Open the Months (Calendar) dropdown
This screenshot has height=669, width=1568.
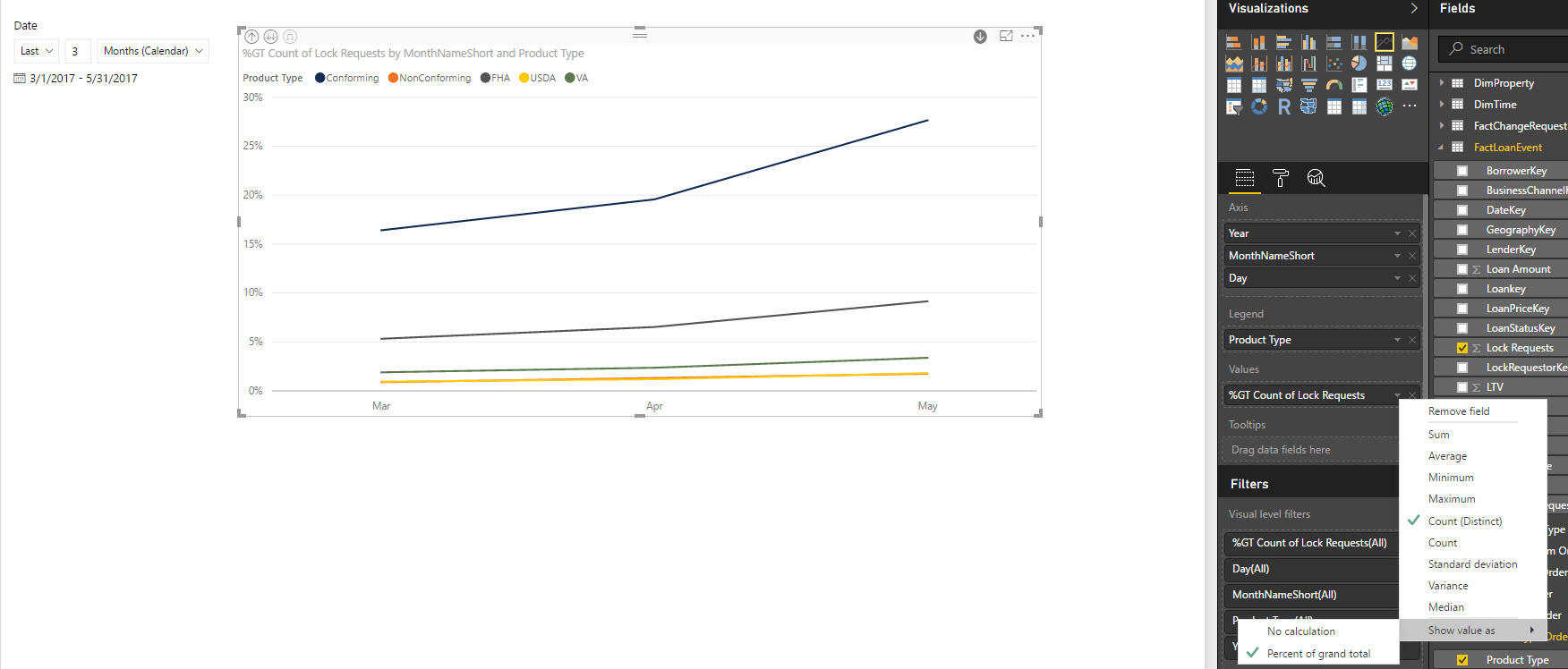pyautogui.click(x=153, y=51)
